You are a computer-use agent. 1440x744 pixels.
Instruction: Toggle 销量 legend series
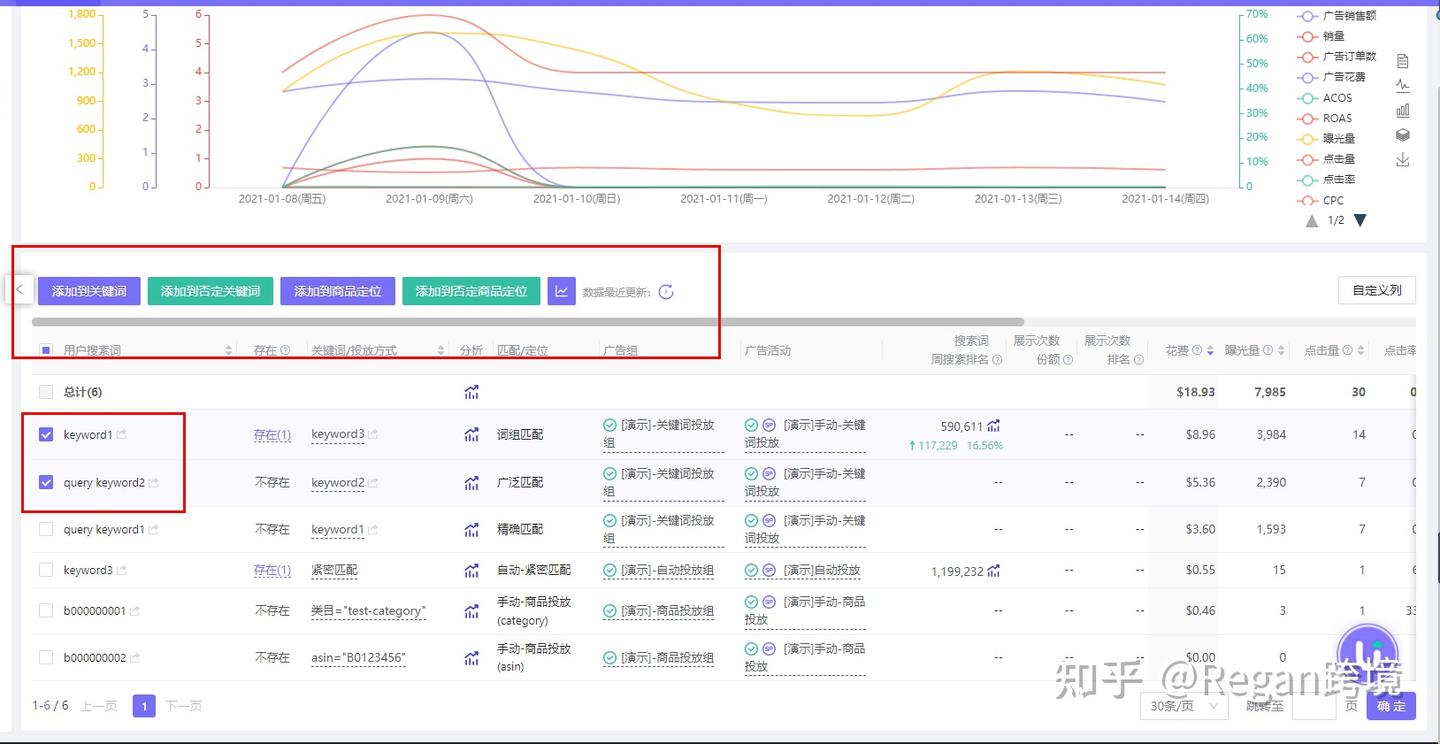tap(1321, 37)
